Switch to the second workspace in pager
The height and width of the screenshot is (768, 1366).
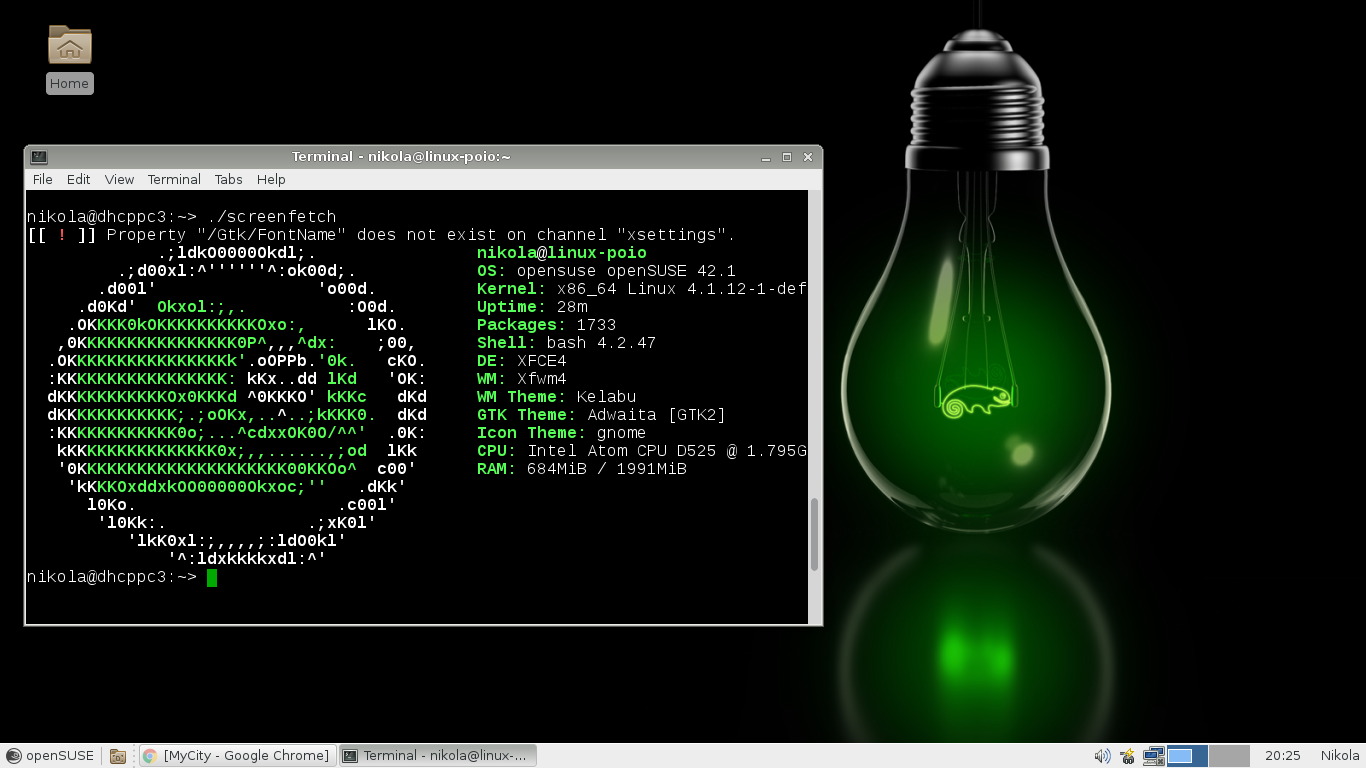[x=1230, y=756]
